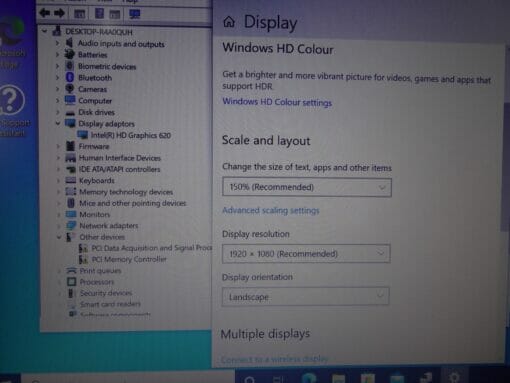This screenshot has height=383, width=510.
Task: Open Advanced scaling settings link
Action: (x=271, y=210)
